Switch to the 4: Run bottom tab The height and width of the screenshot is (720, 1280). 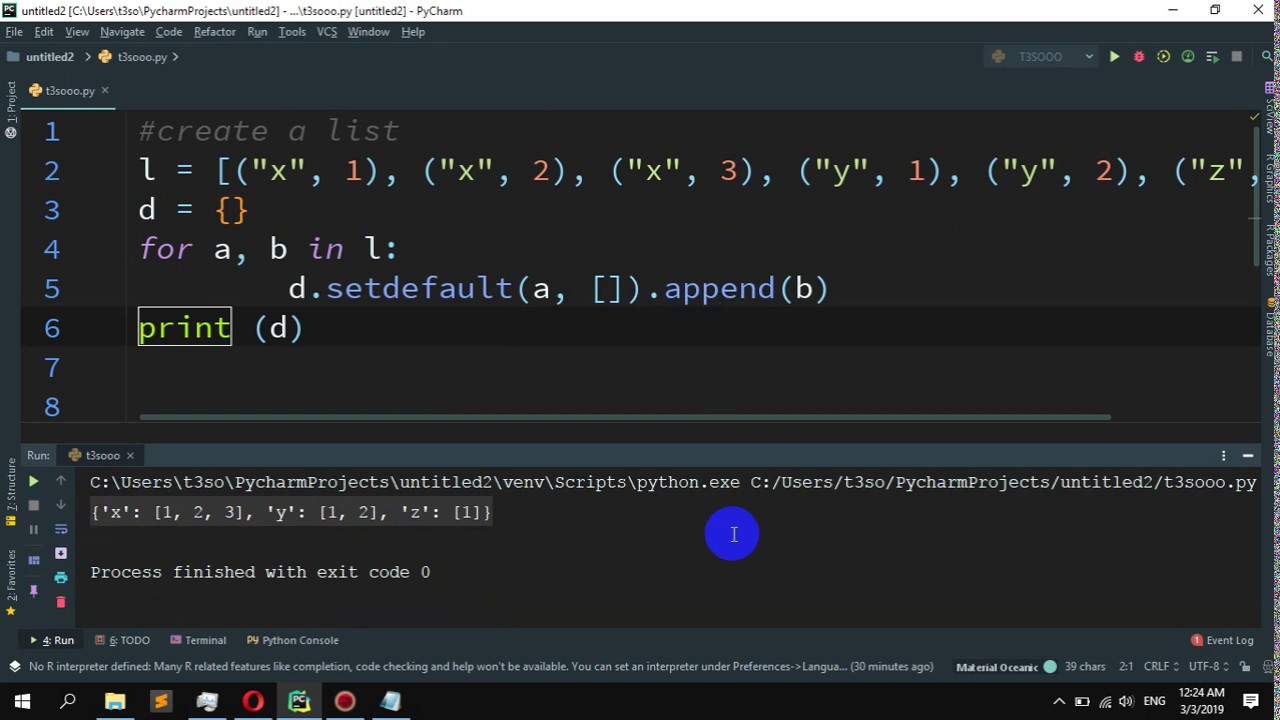(52, 640)
